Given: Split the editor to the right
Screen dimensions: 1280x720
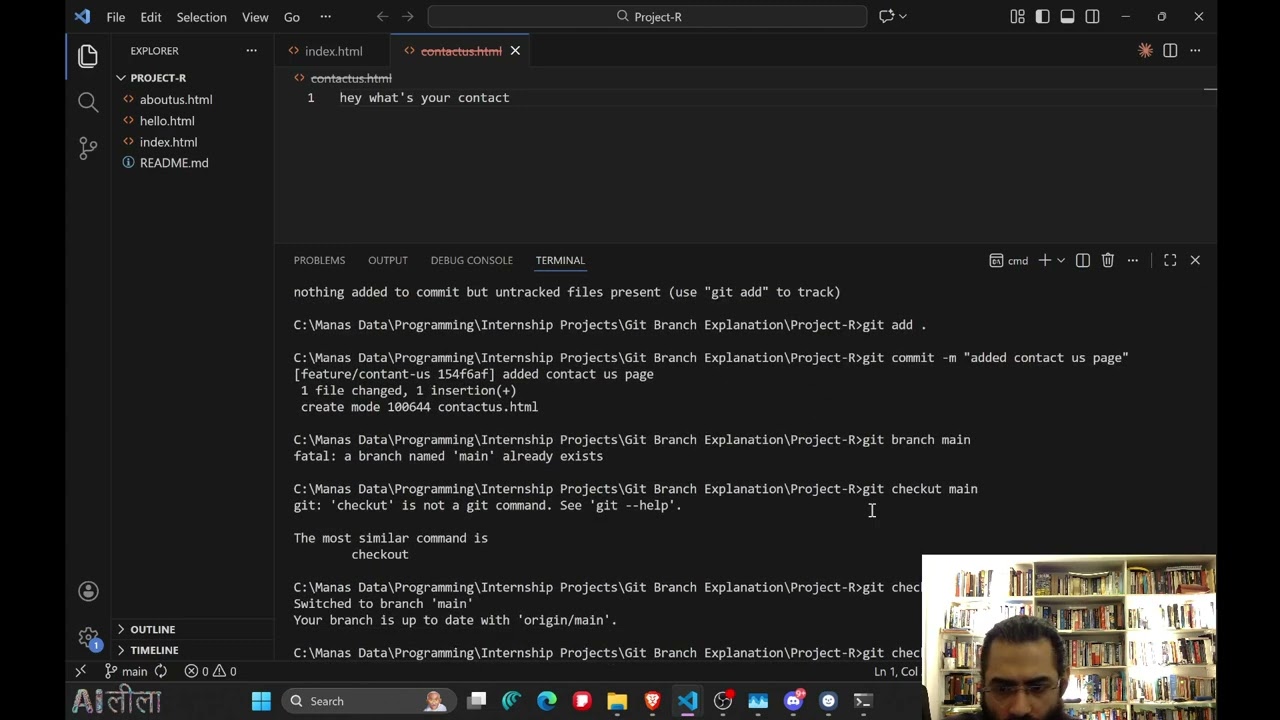Looking at the screenshot, I should (x=1170, y=50).
